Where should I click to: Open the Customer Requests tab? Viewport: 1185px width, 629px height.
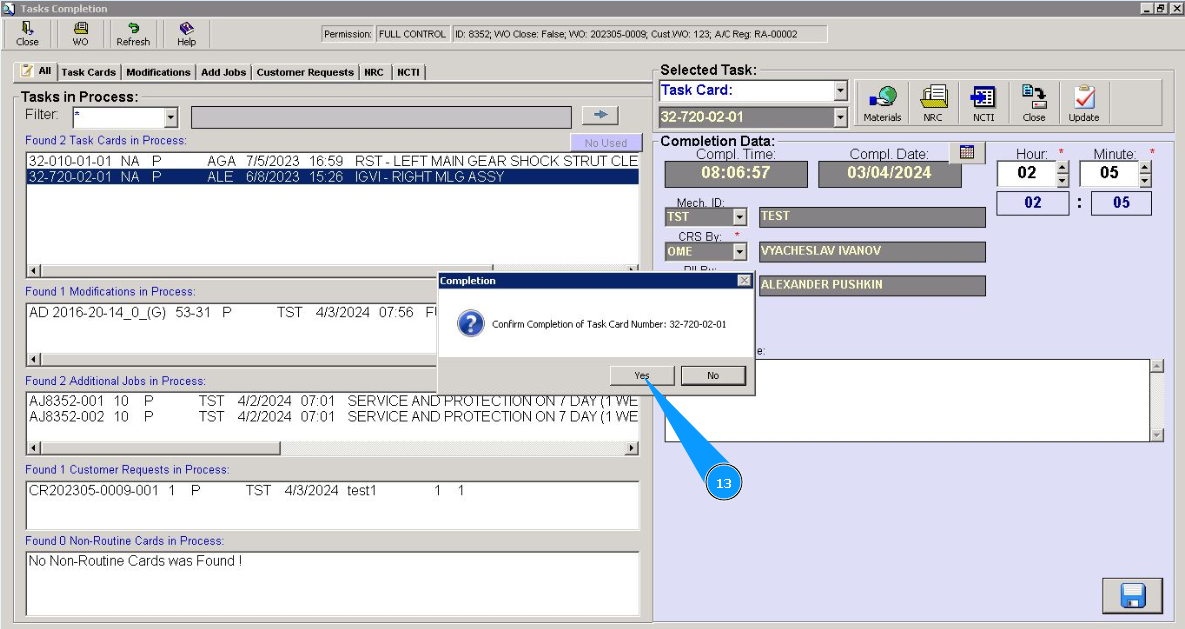click(305, 72)
